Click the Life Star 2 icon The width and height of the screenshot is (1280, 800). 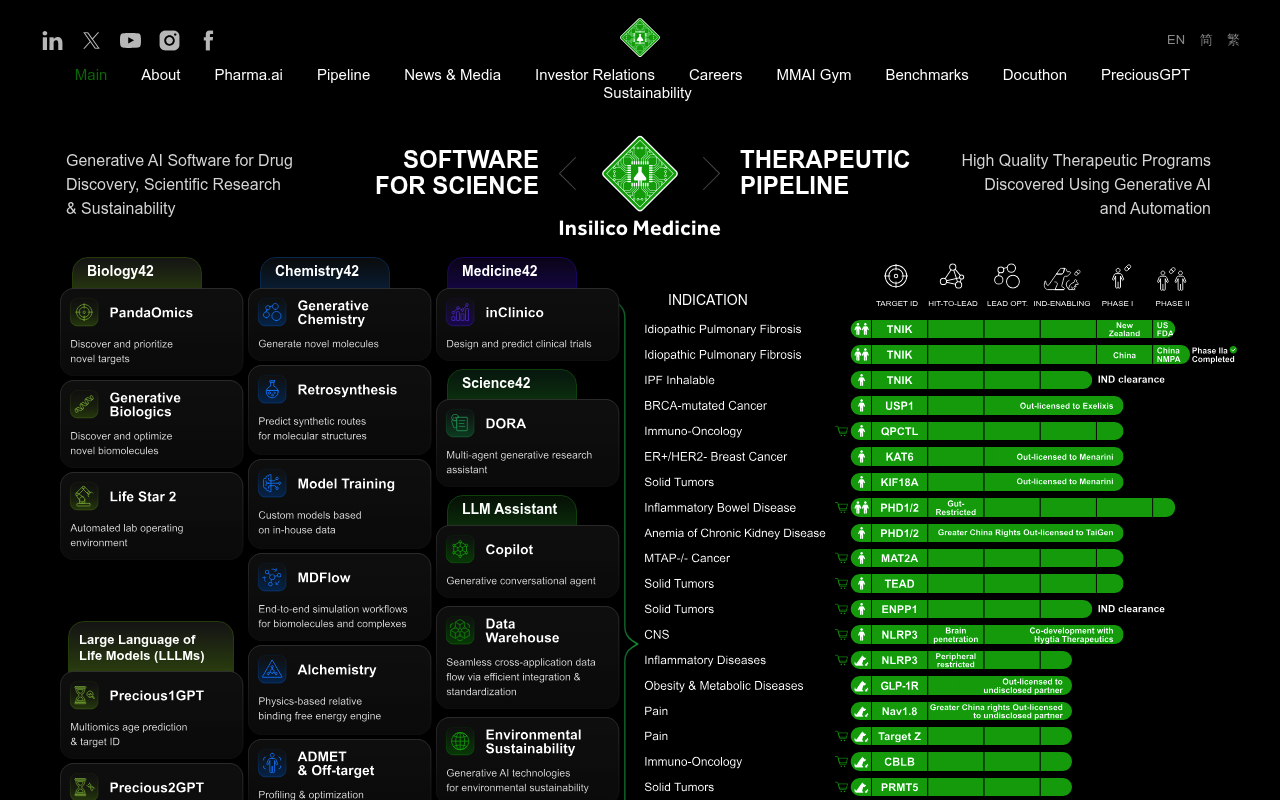tap(84, 497)
